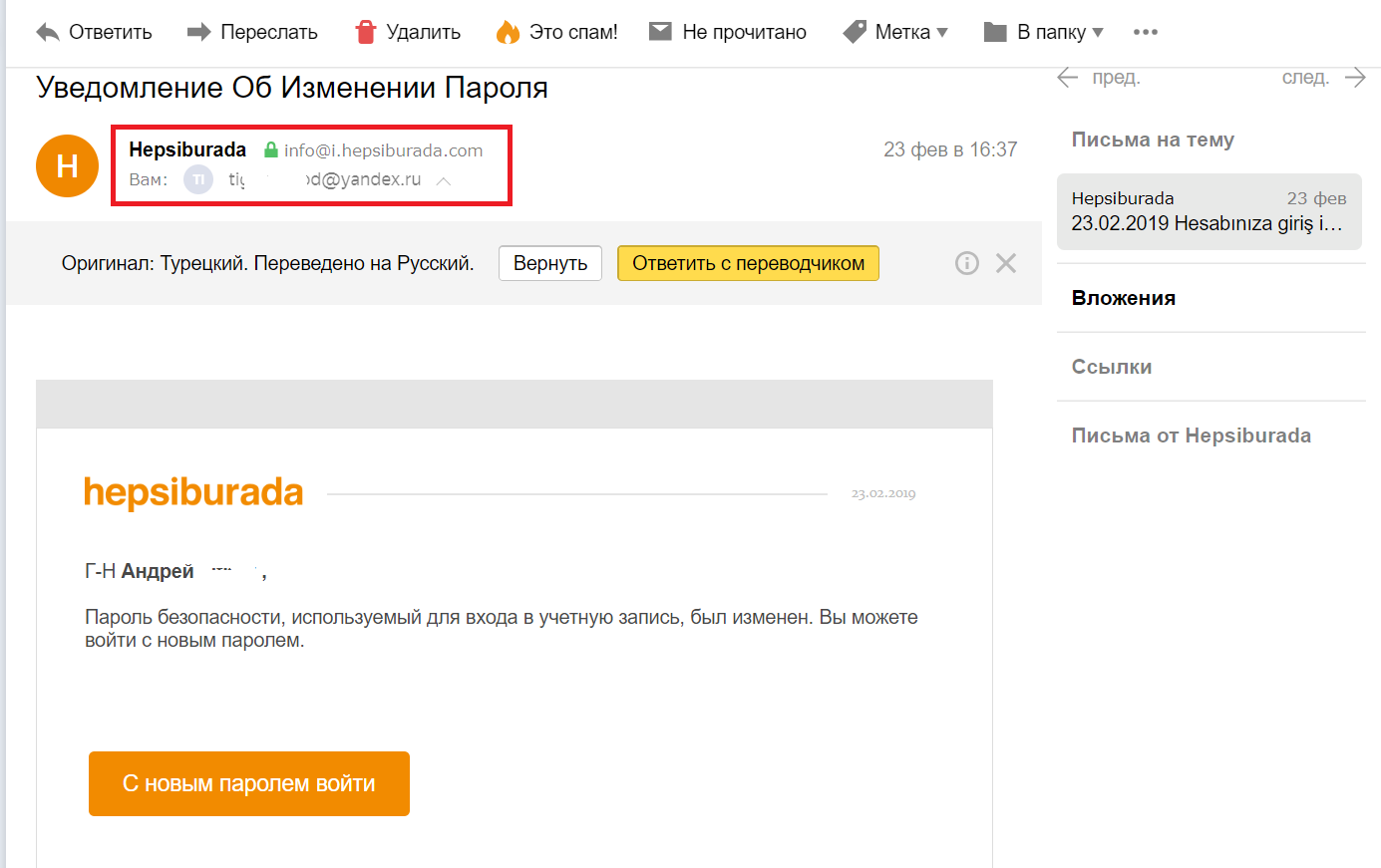This screenshot has width=1381, height=868.
Task: Click the envelope unread icon
Action: pos(660,31)
